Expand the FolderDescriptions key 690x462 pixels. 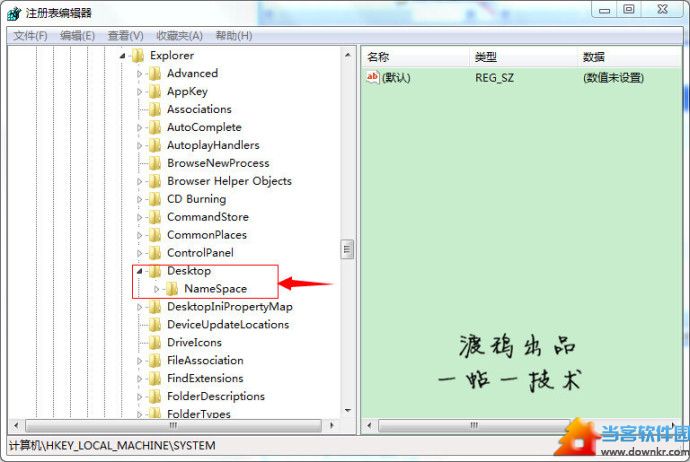coord(139,396)
